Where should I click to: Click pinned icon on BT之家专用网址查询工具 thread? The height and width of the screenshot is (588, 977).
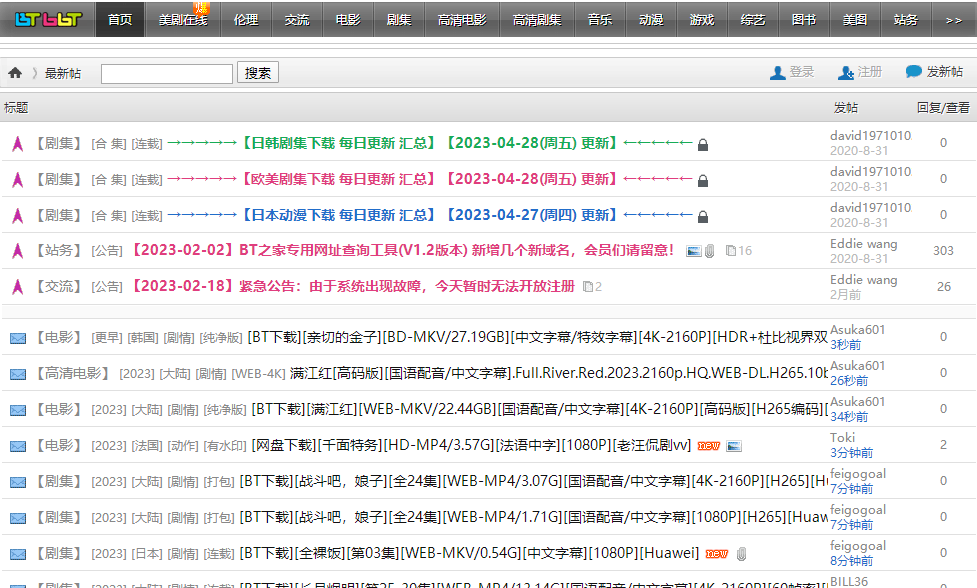pos(17,251)
